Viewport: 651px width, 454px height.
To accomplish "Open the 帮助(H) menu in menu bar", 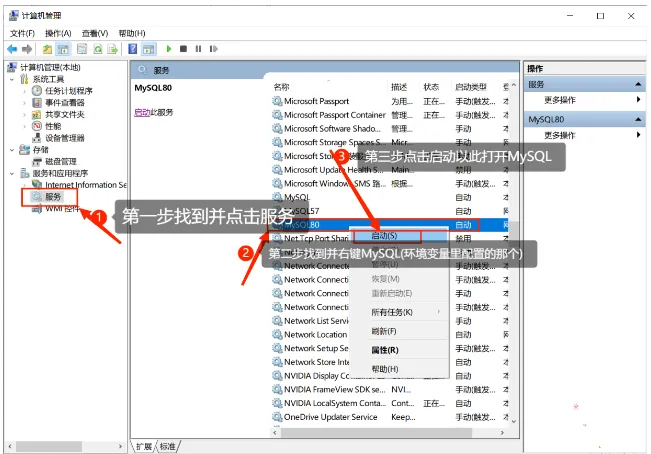I will point(132,33).
